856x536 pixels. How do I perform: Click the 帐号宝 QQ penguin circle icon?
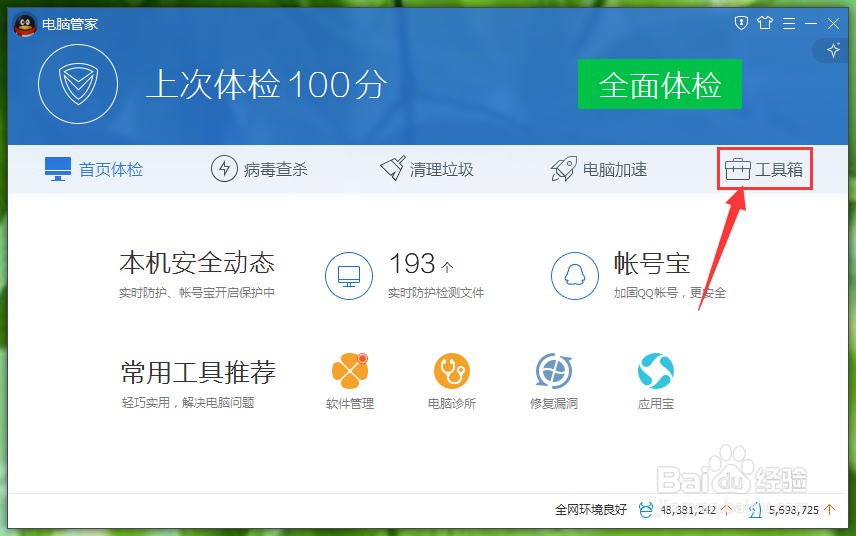tap(574, 276)
